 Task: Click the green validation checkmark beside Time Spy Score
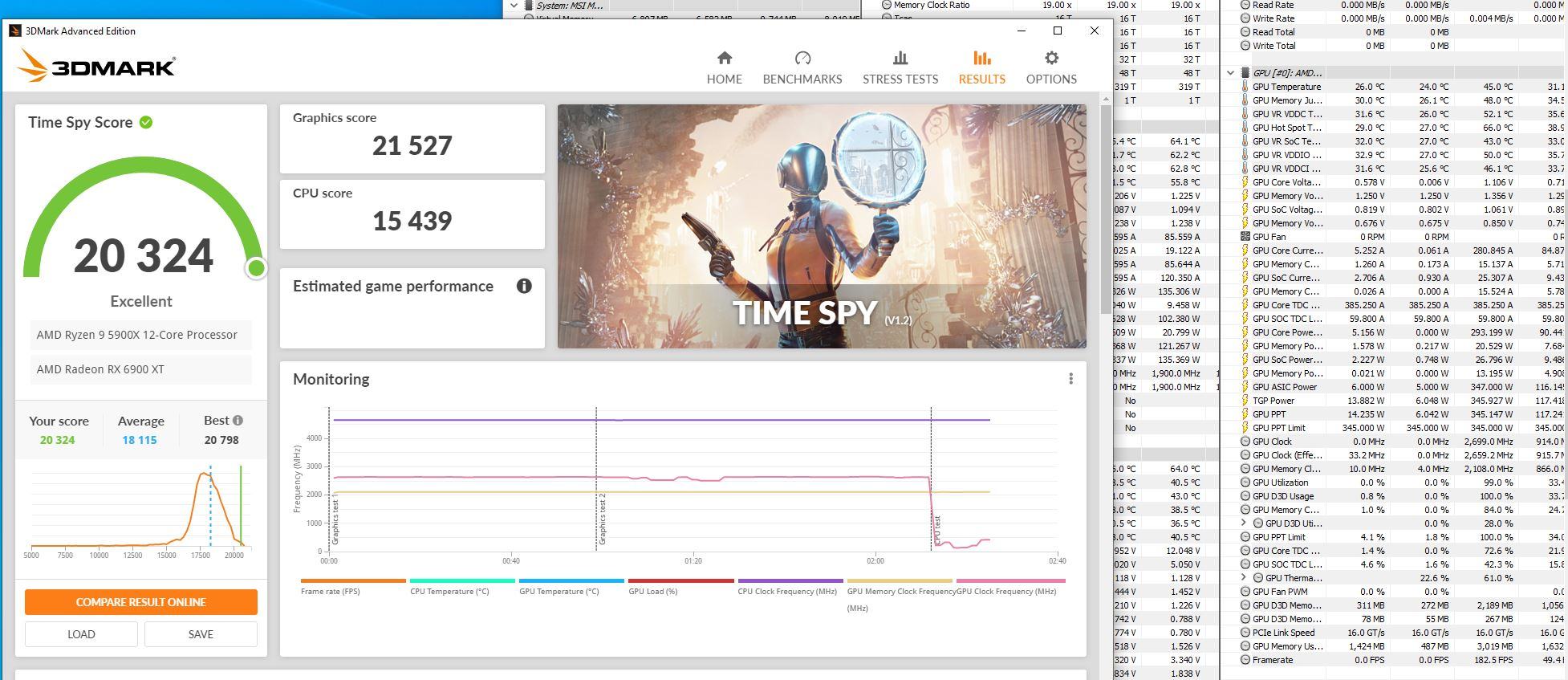(x=146, y=122)
